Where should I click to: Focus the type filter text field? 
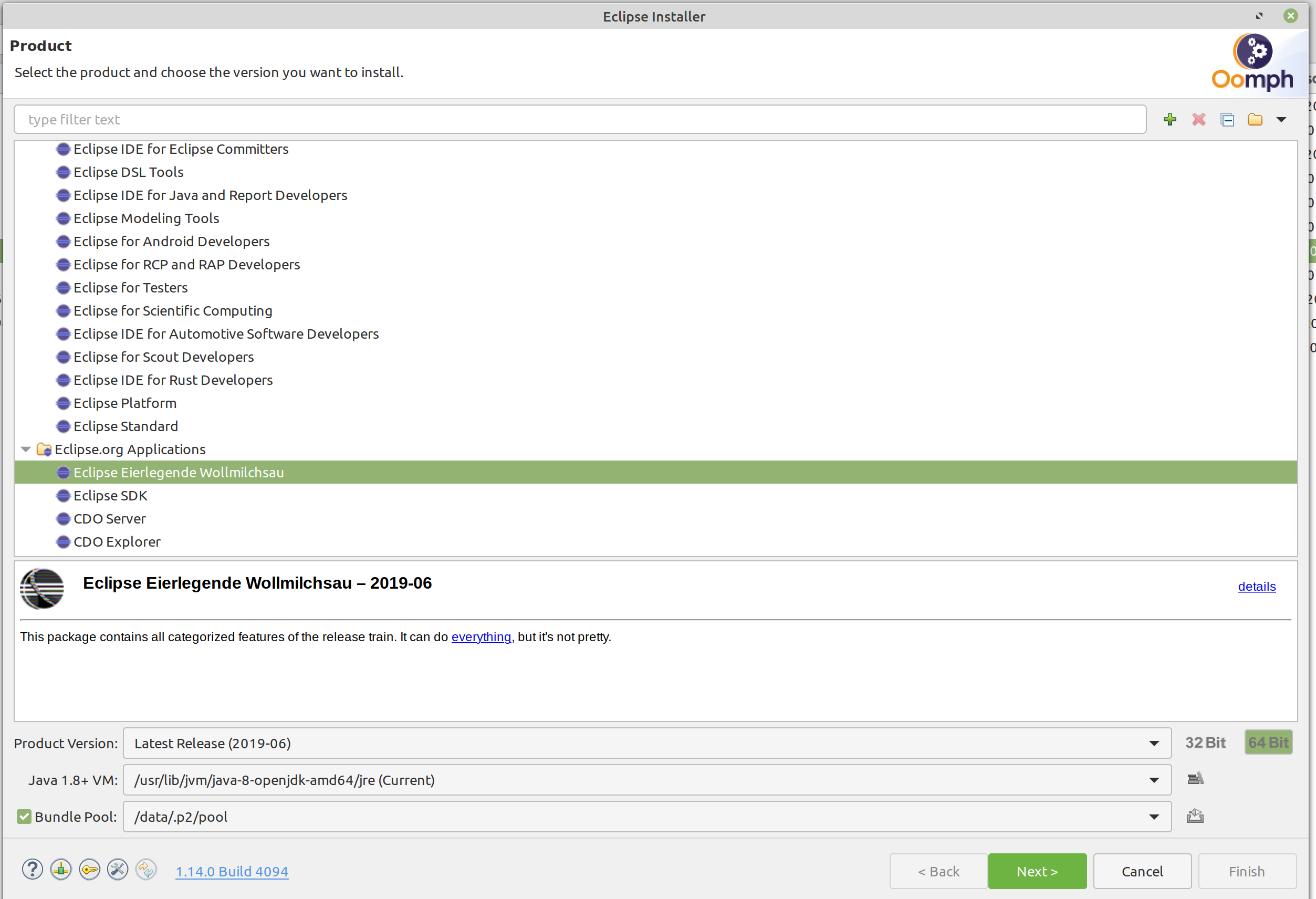(x=580, y=119)
